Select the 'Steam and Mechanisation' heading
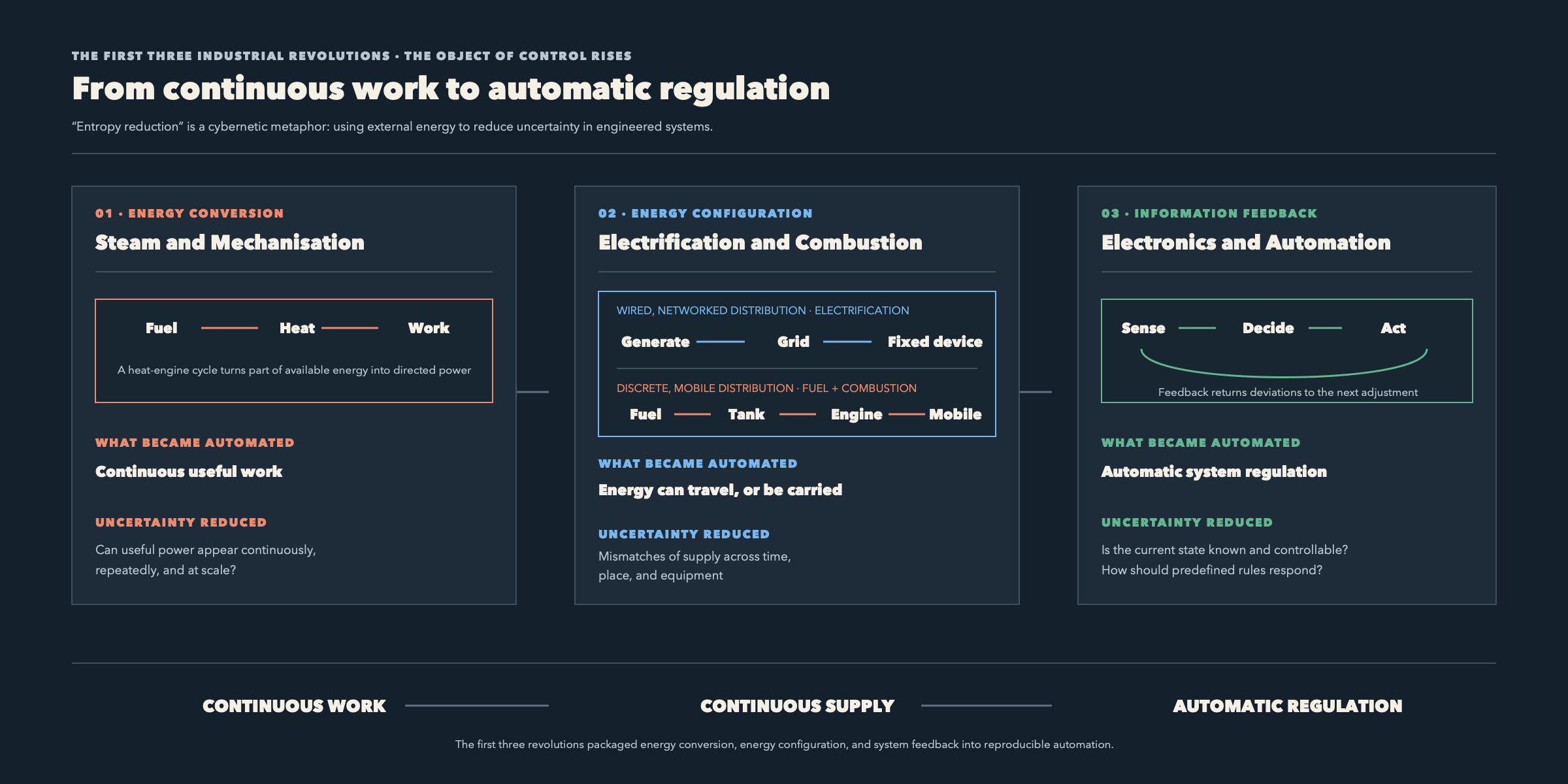1568x784 pixels. [x=230, y=242]
